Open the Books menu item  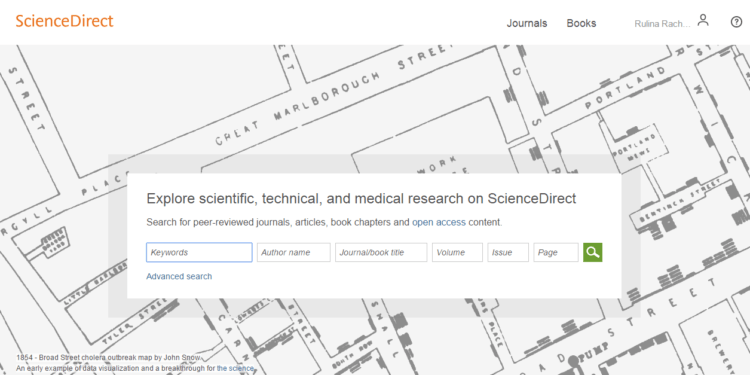point(581,23)
